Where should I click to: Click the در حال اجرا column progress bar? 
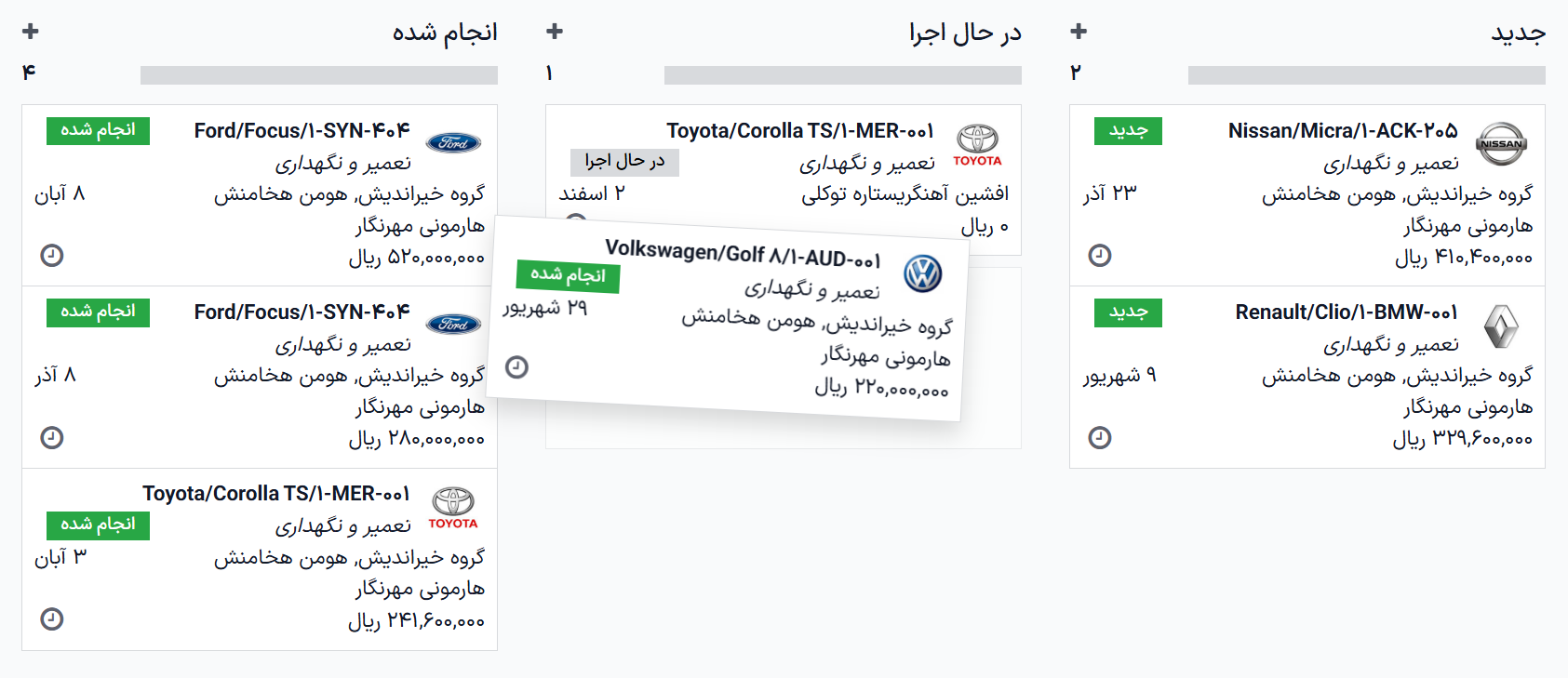coord(842,75)
